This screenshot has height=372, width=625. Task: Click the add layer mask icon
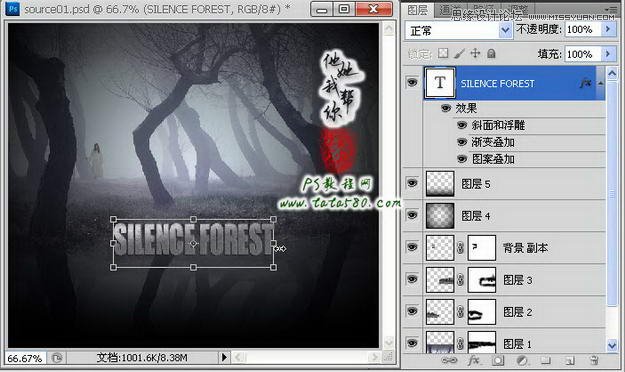coord(497,360)
